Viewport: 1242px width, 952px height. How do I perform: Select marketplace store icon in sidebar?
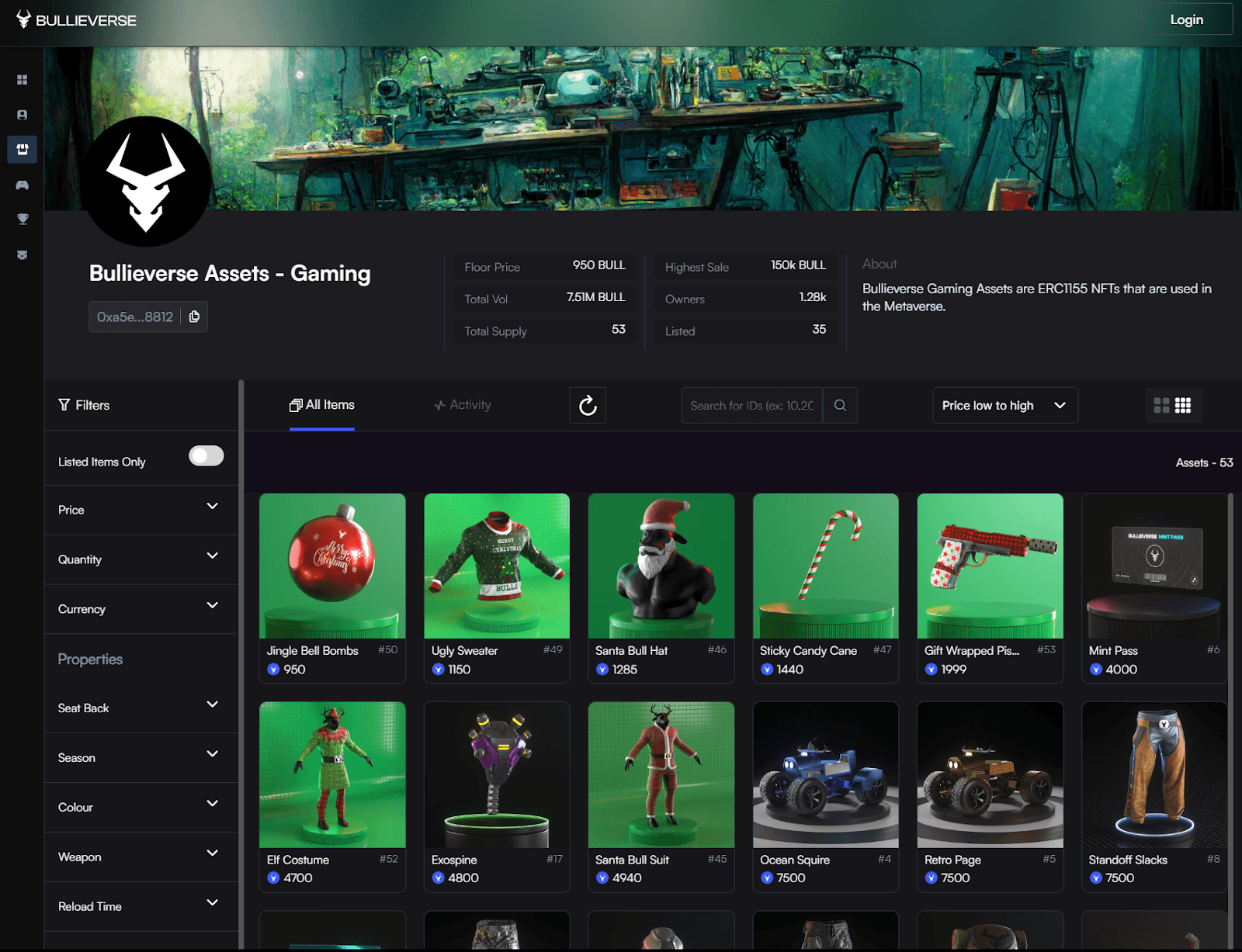point(23,149)
